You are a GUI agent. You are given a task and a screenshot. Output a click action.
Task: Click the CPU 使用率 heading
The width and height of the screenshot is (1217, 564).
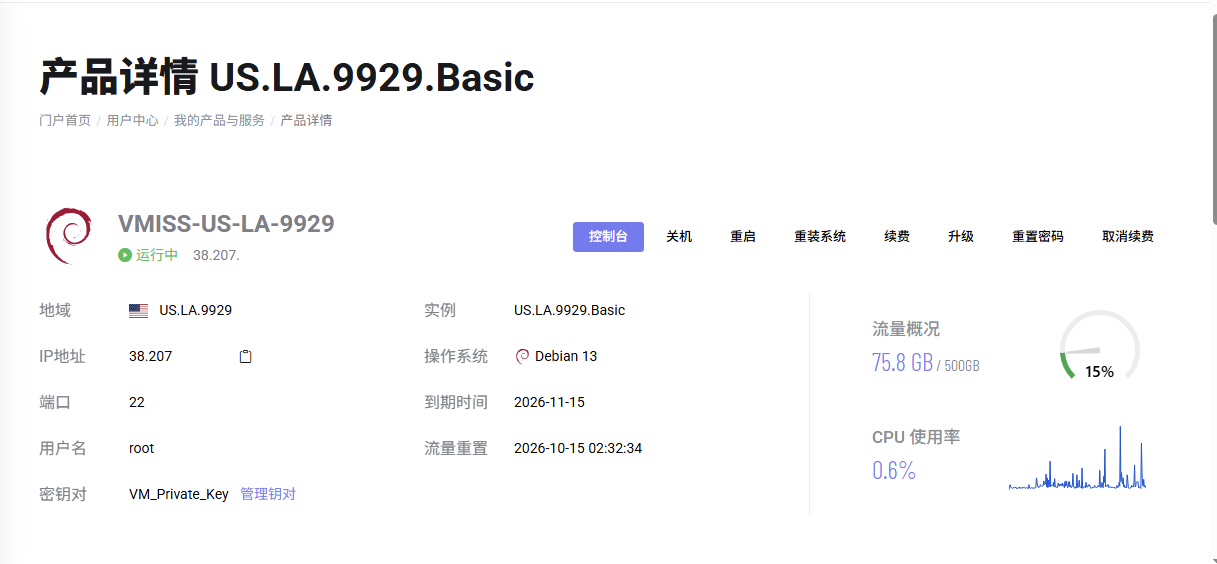[x=916, y=437]
